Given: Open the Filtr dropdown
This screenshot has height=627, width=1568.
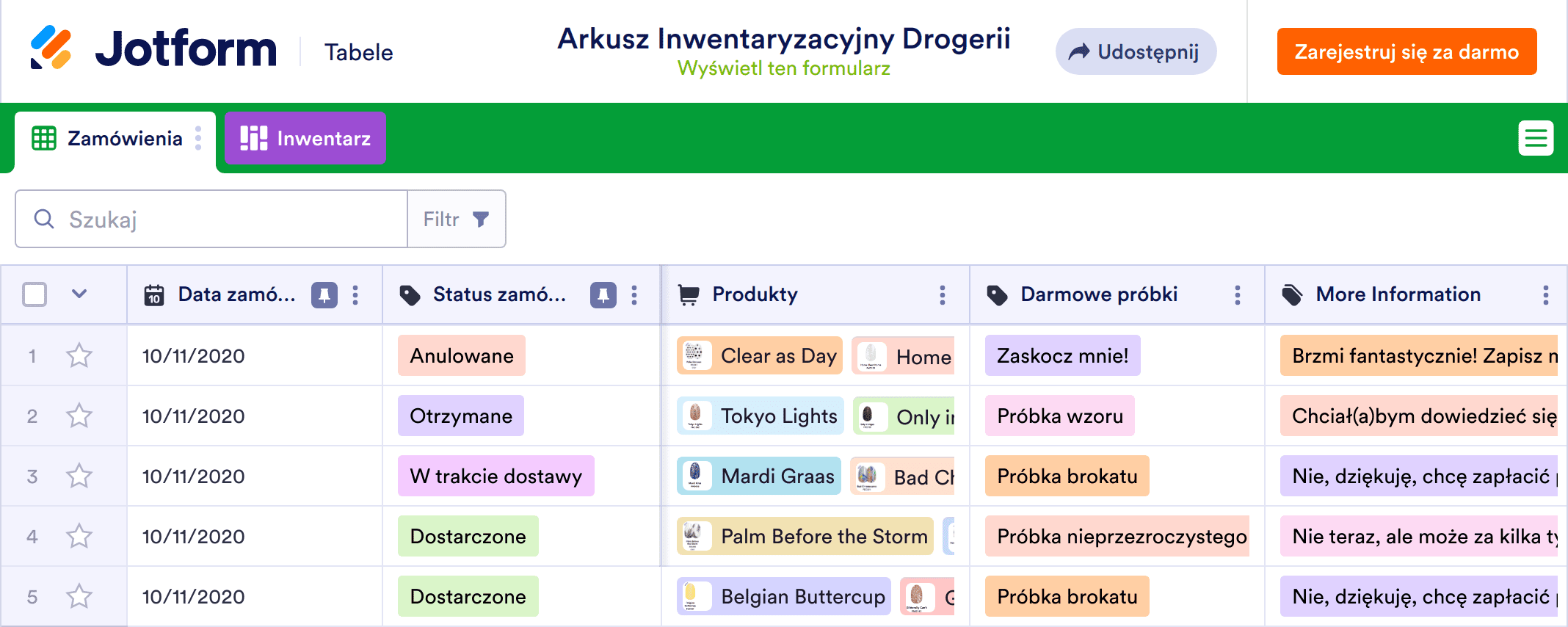Looking at the screenshot, I should (456, 220).
